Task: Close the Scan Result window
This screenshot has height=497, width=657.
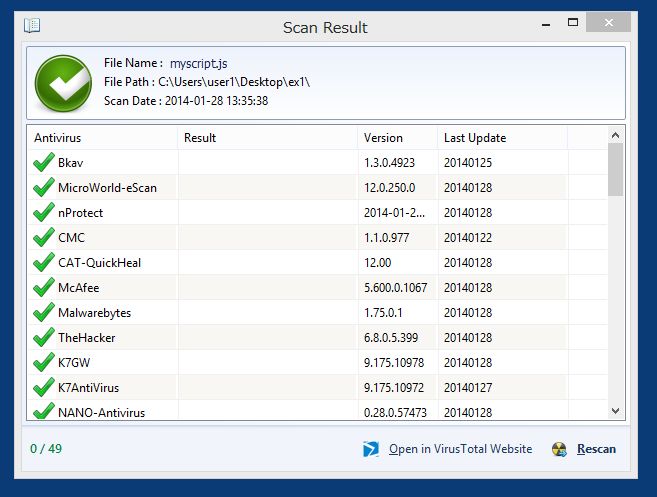Action: [x=608, y=22]
